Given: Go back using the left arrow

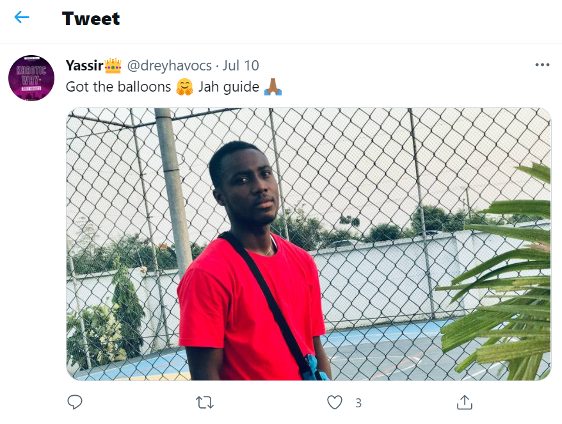Looking at the screenshot, I should (x=22, y=17).
